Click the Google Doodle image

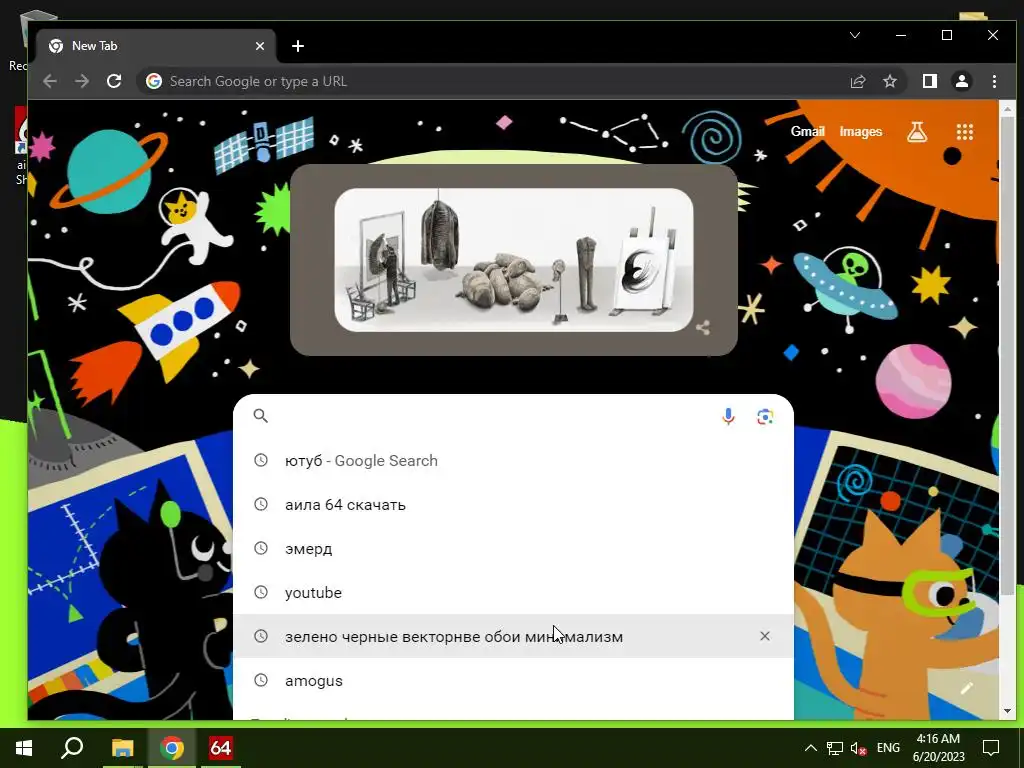click(514, 260)
